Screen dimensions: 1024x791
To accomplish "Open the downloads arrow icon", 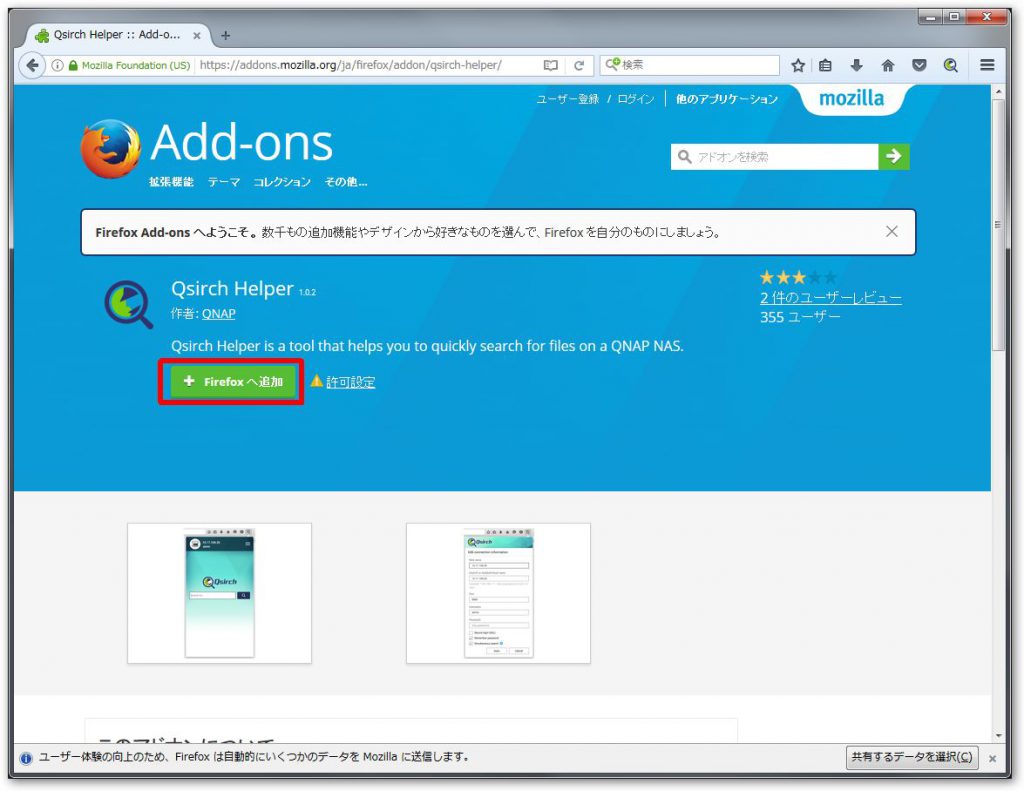I will coord(856,65).
